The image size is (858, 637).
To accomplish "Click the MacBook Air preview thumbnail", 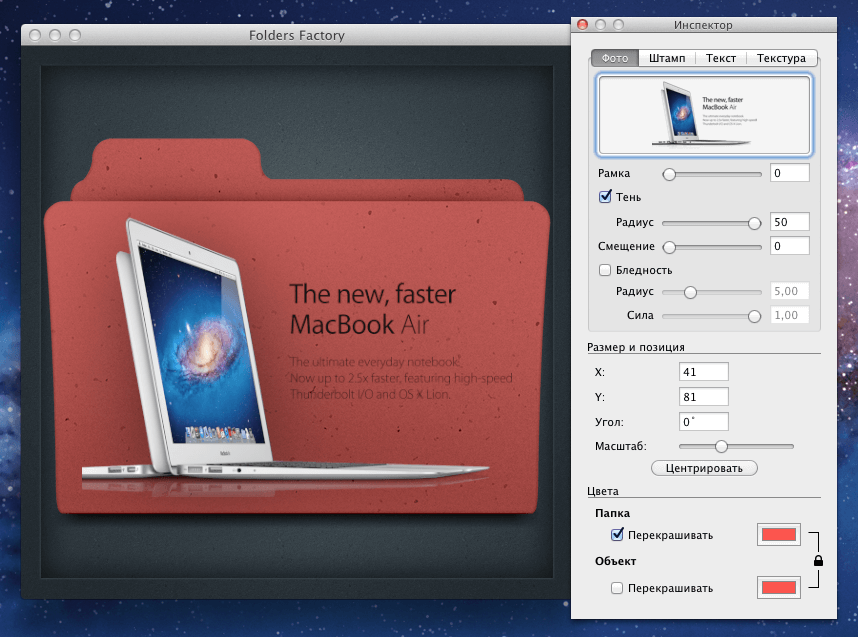I will tap(703, 115).
